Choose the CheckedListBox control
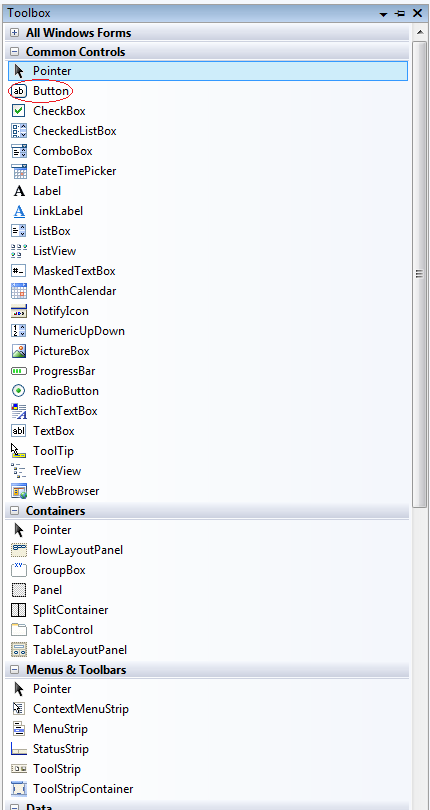The height and width of the screenshot is (810, 430). coord(64,131)
